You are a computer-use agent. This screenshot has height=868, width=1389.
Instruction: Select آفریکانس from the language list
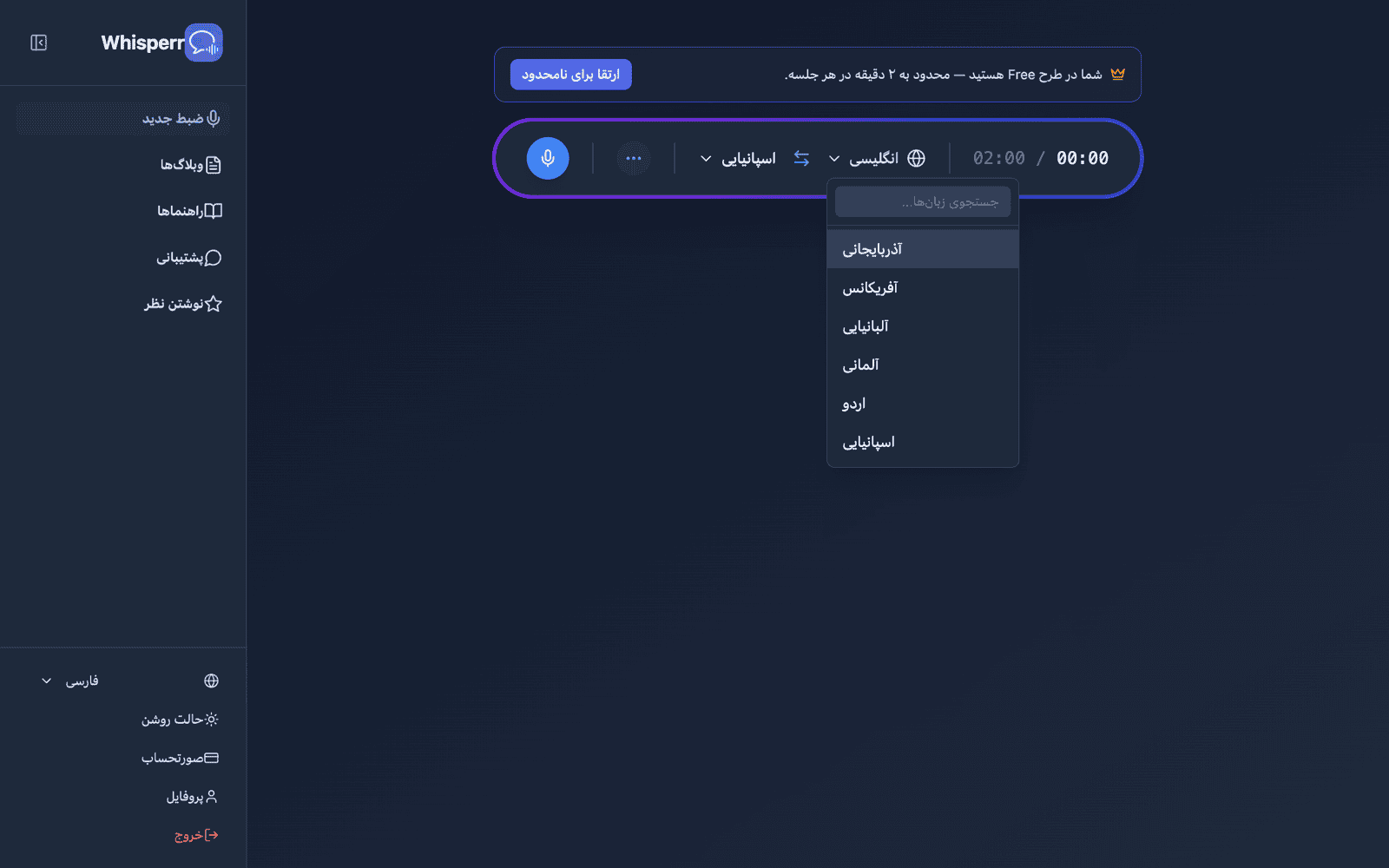pyautogui.click(x=923, y=288)
